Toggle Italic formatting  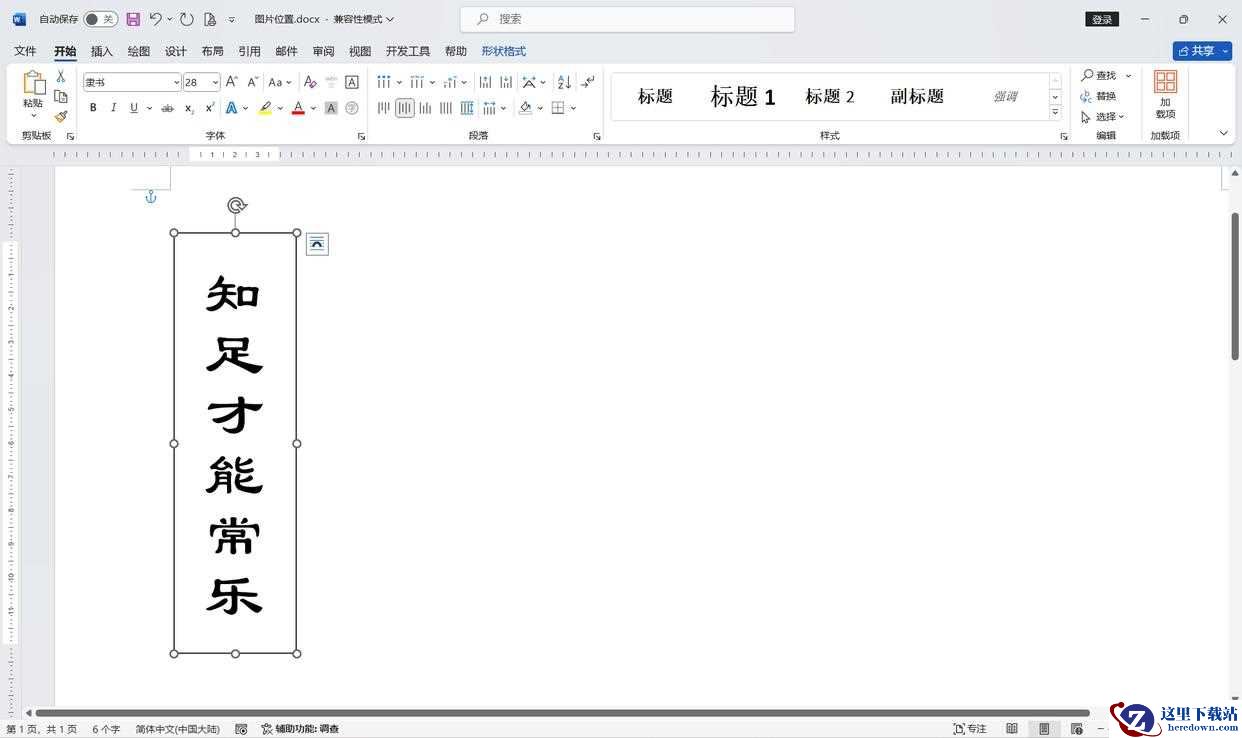[x=113, y=108]
